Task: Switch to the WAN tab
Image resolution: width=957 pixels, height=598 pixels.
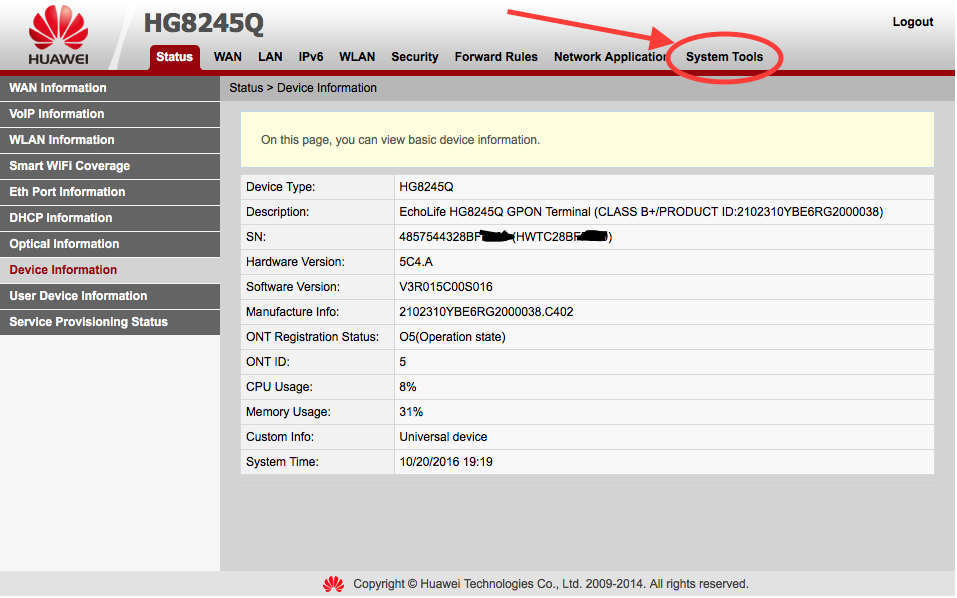Action: click(x=228, y=57)
